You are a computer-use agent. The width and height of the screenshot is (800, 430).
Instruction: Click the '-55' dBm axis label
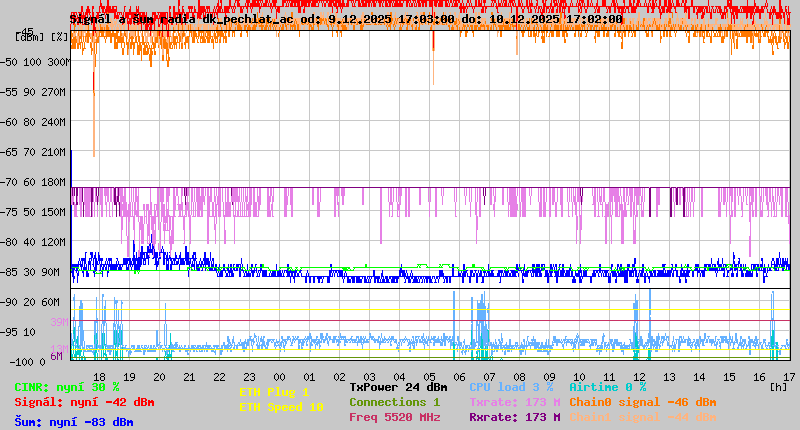click(x=8, y=92)
